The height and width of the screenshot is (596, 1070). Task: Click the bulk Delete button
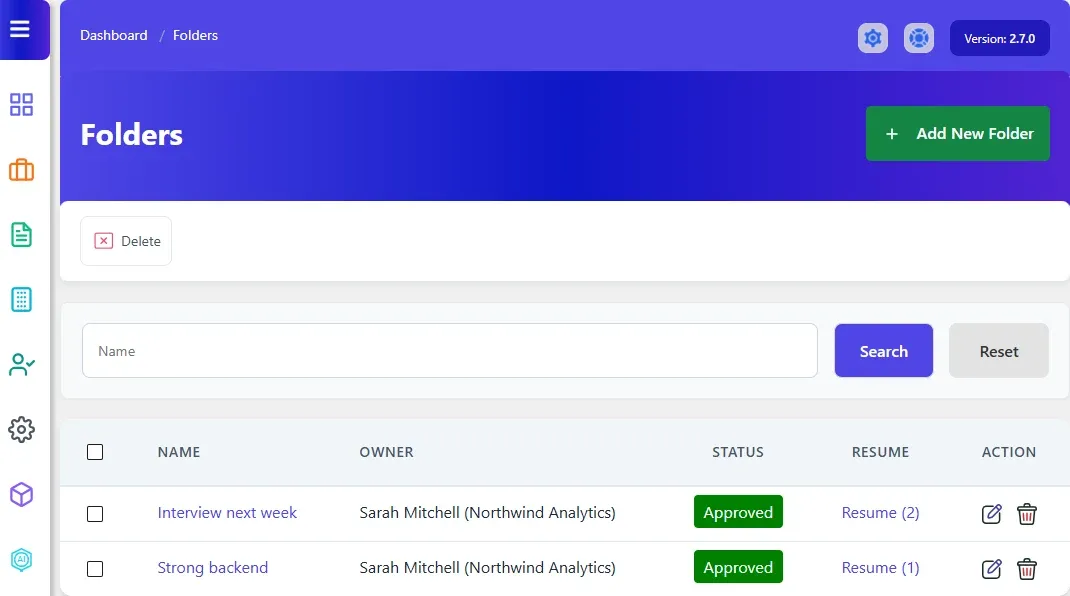click(x=126, y=241)
